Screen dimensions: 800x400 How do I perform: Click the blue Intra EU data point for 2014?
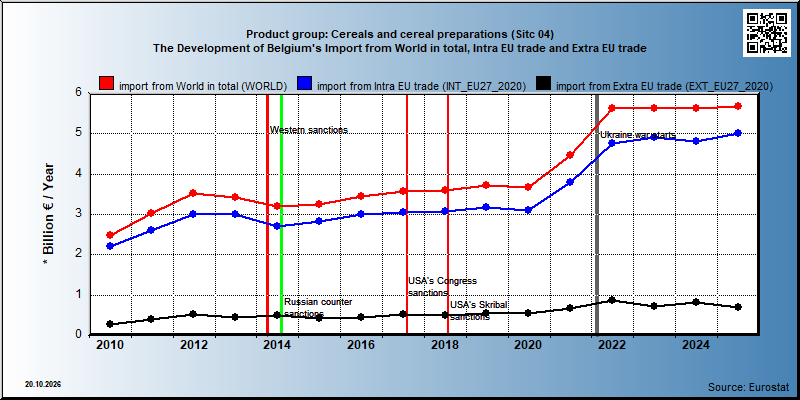click(277, 226)
